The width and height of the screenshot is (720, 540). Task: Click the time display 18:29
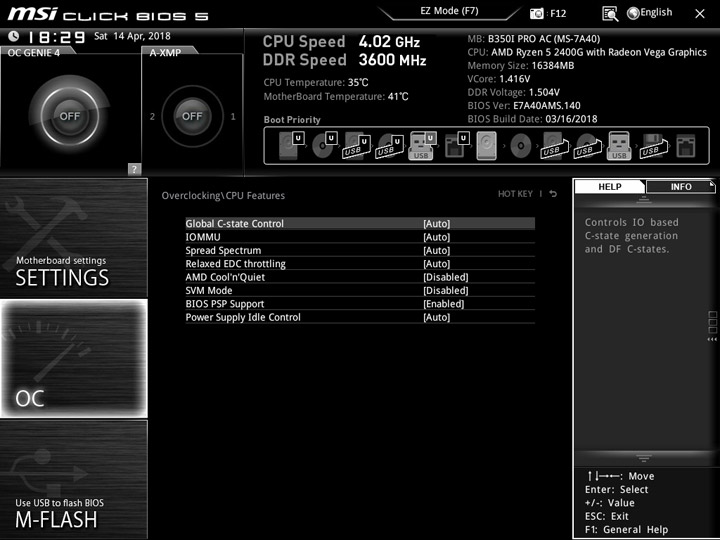[56, 37]
